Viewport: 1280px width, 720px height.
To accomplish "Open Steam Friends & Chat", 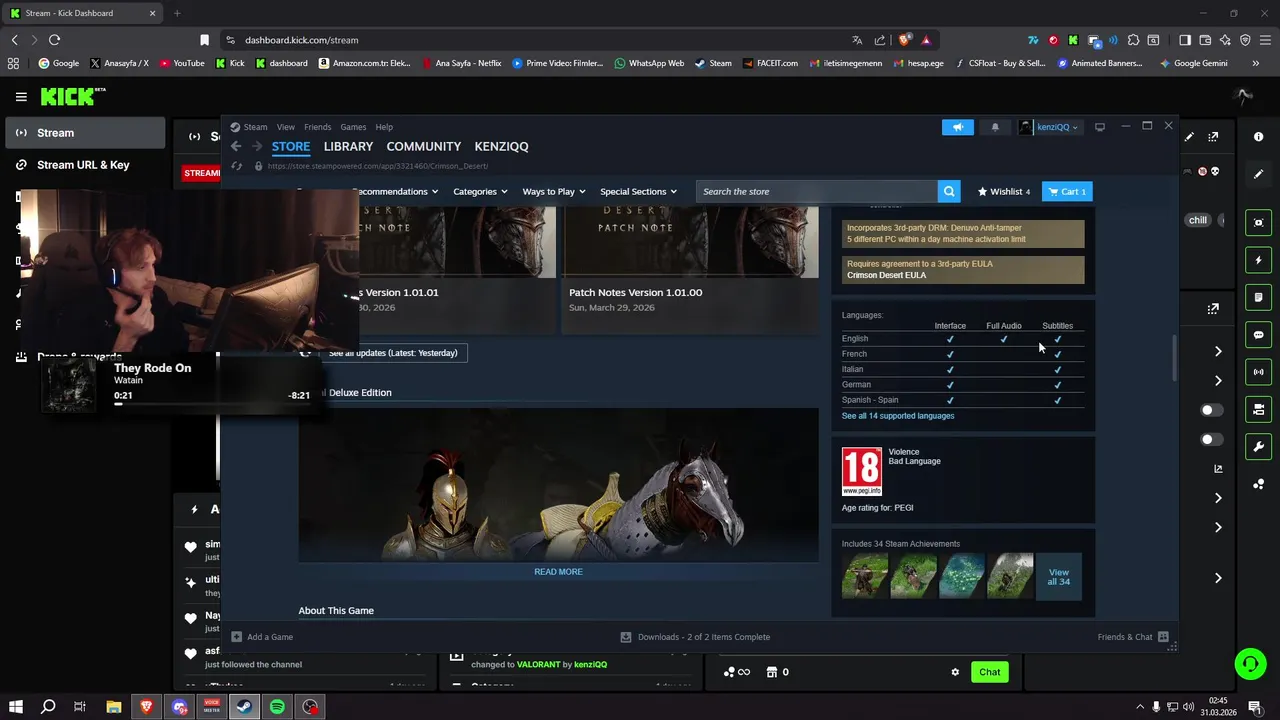I will 1132,637.
